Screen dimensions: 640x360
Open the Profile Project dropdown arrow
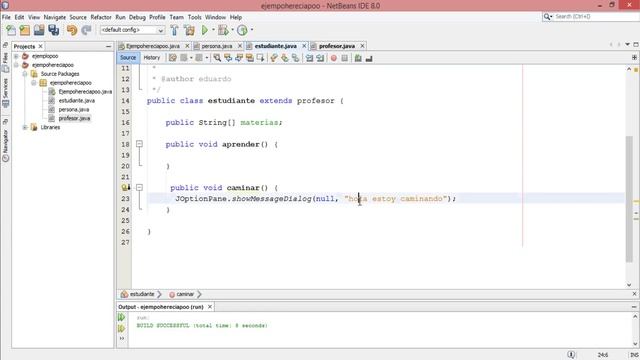(x=252, y=30)
